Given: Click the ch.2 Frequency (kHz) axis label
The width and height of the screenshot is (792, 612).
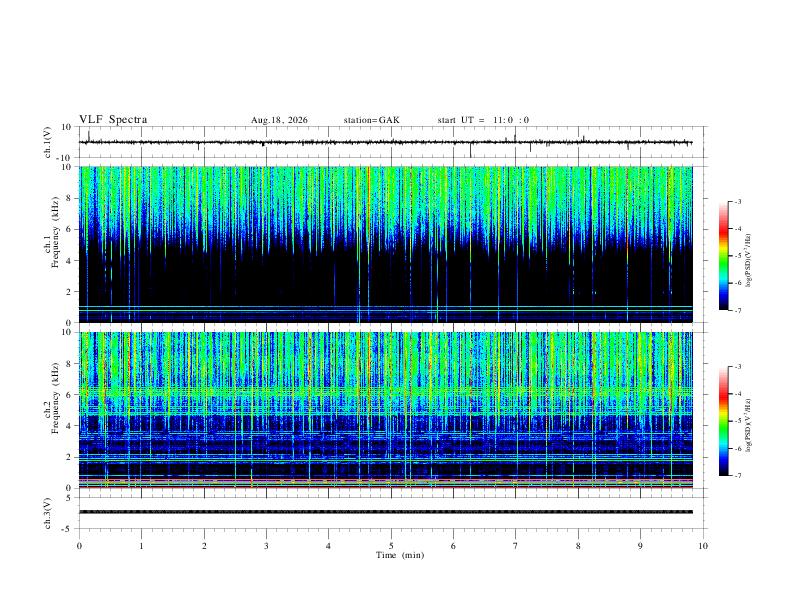Looking at the screenshot, I should click(55, 398).
